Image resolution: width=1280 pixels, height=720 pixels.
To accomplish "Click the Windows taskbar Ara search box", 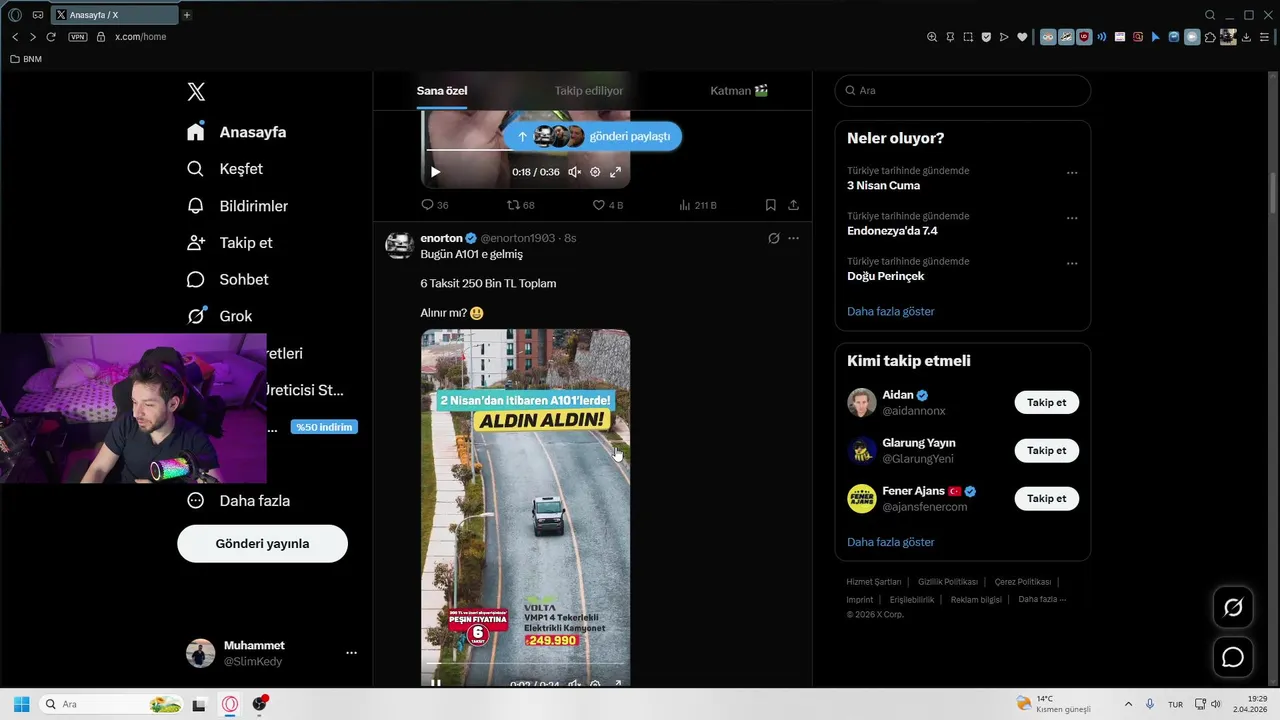I will 111,704.
